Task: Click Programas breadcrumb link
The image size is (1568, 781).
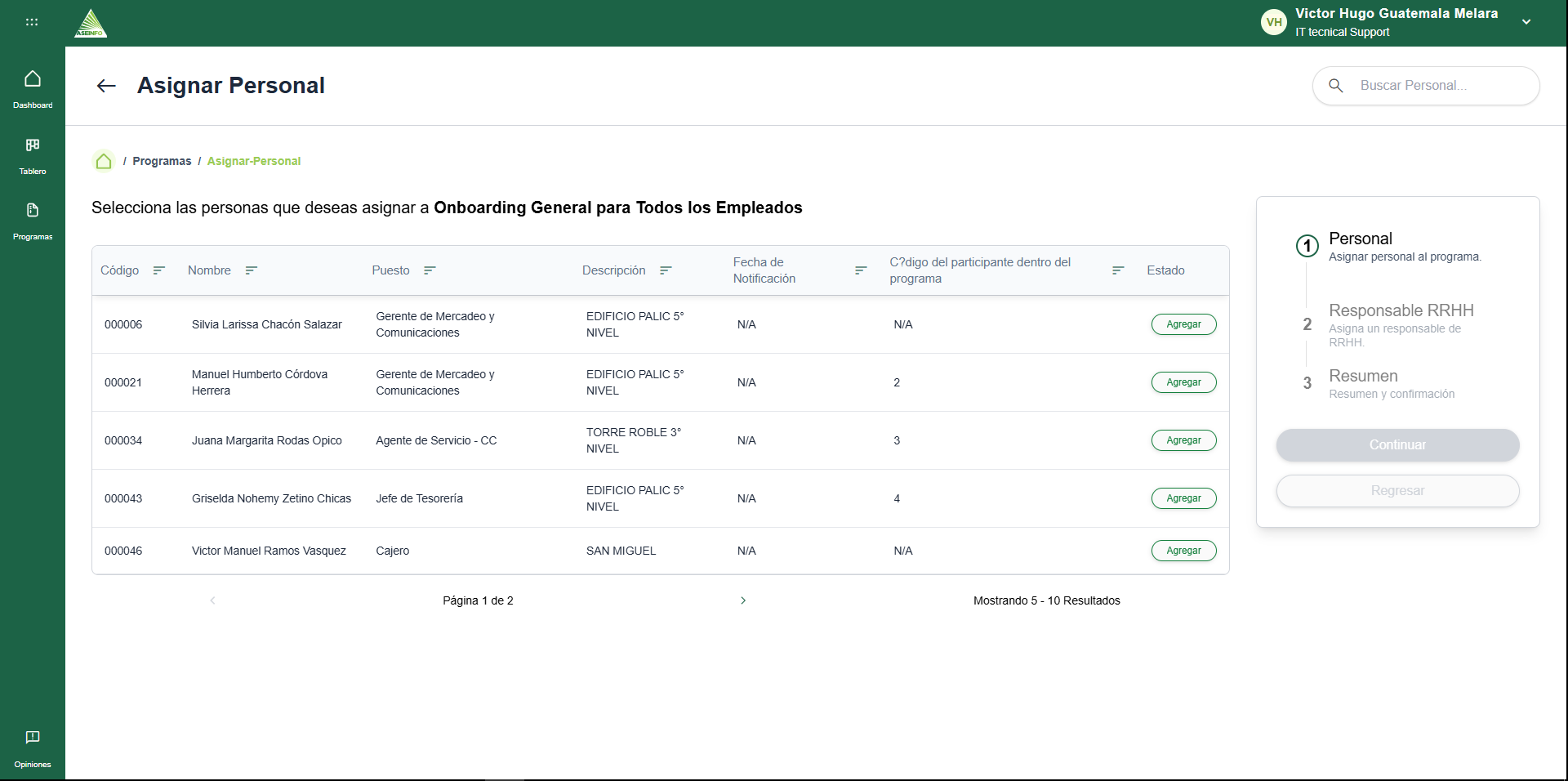Action: point(162,161)
